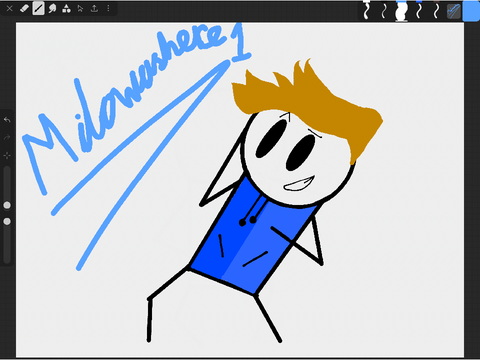Image resolution: width=480 pixels, height=360 pixels.
Task: Select the first white-topped brush preset
Action: 367,10
